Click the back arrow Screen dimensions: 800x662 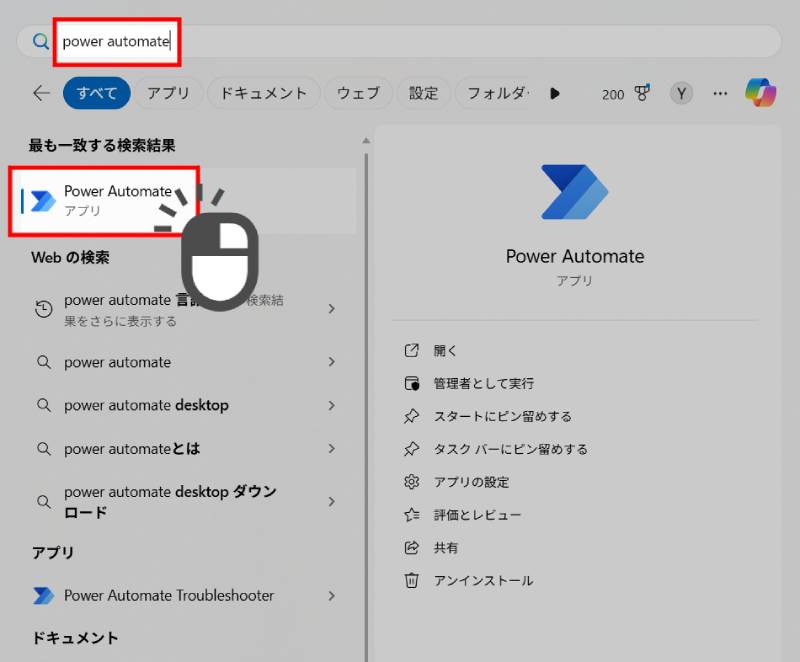[40, 93]
